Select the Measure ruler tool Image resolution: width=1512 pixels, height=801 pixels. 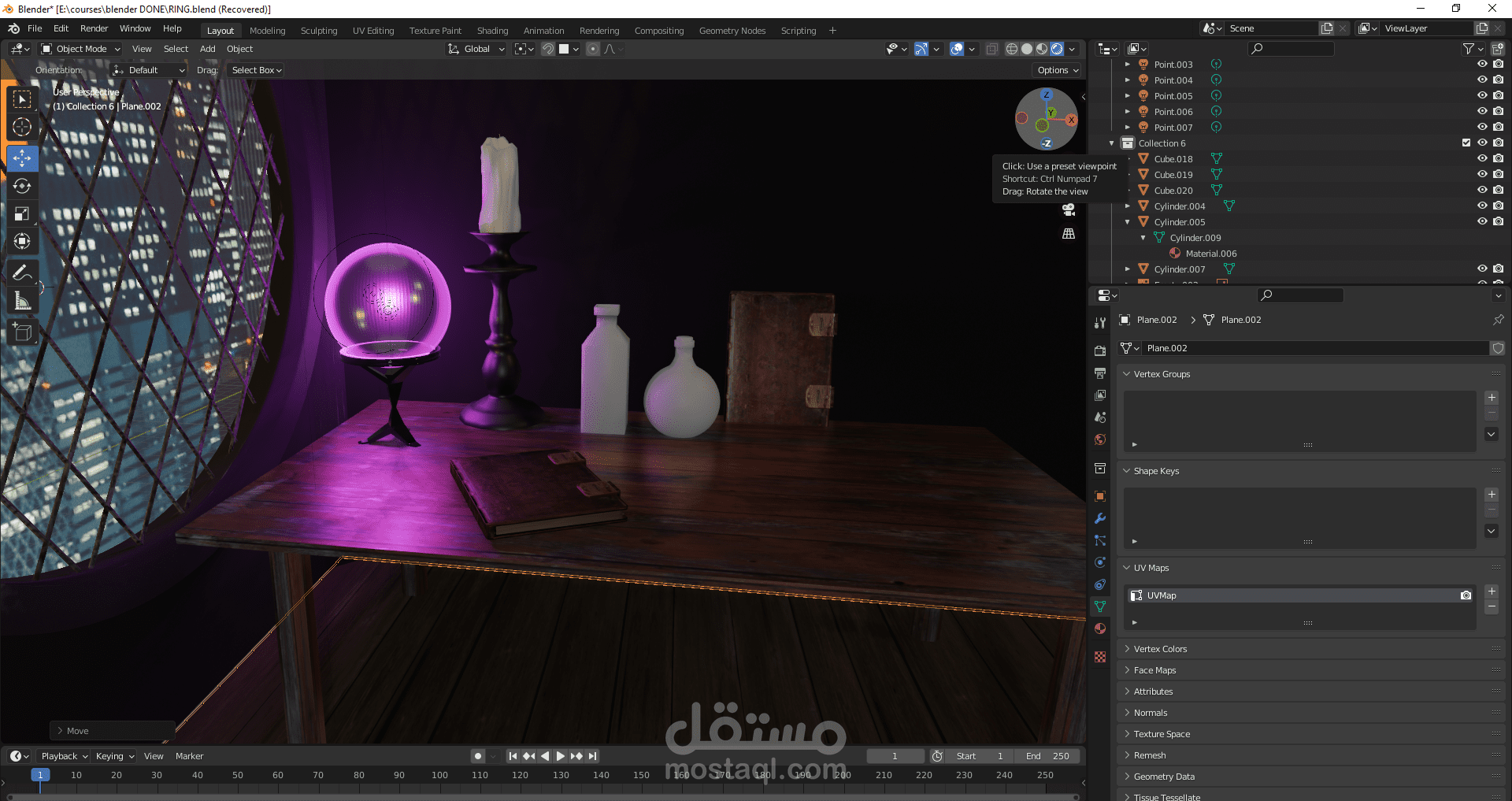(x=22, y=301)
